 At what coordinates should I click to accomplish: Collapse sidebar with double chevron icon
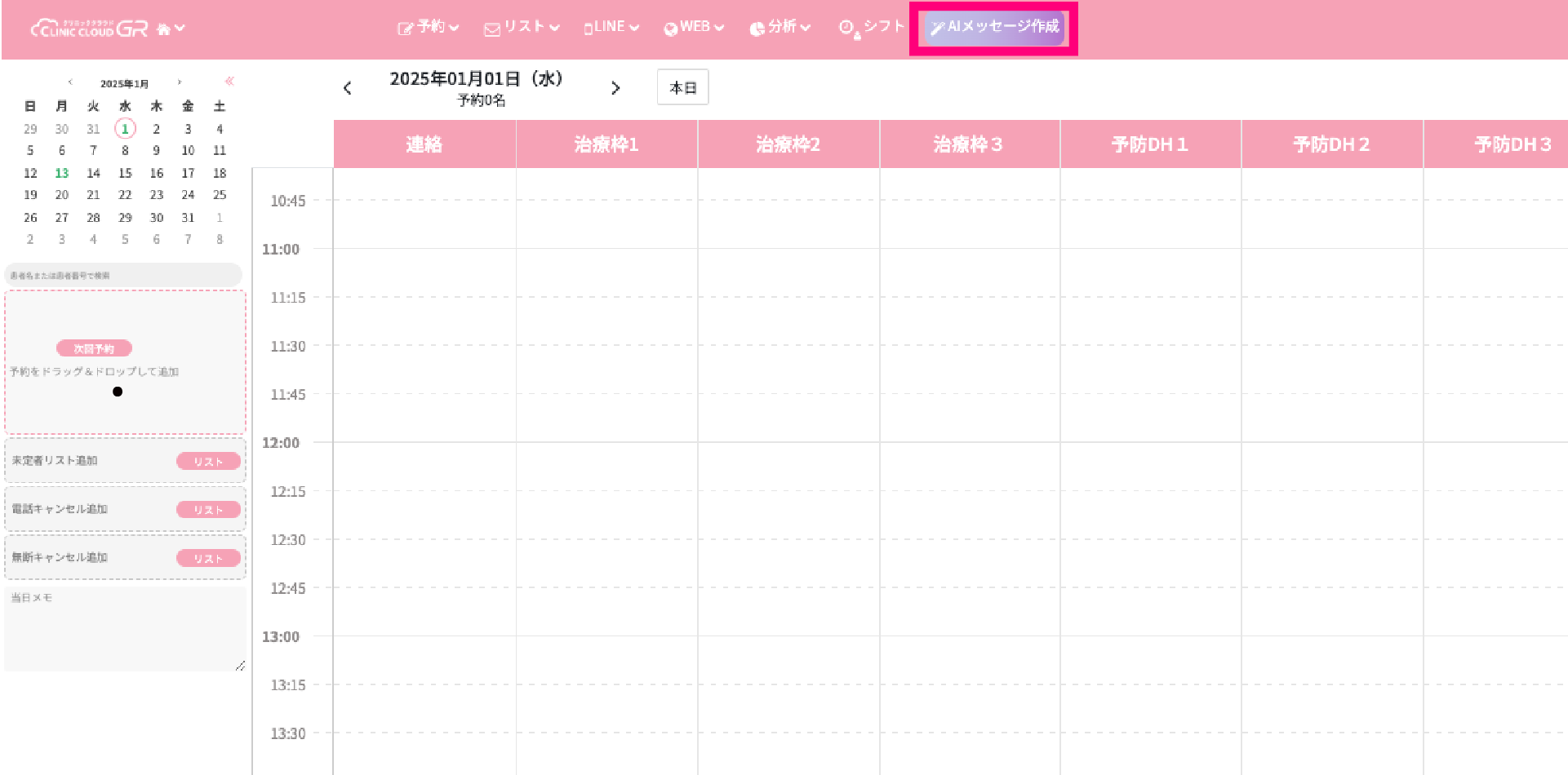[229, 81]
